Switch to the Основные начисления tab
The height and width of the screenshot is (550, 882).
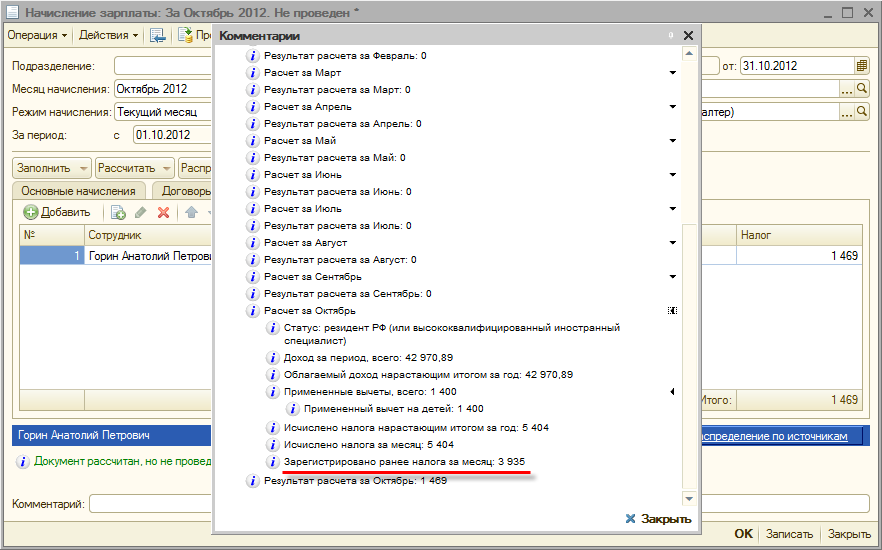78,191
